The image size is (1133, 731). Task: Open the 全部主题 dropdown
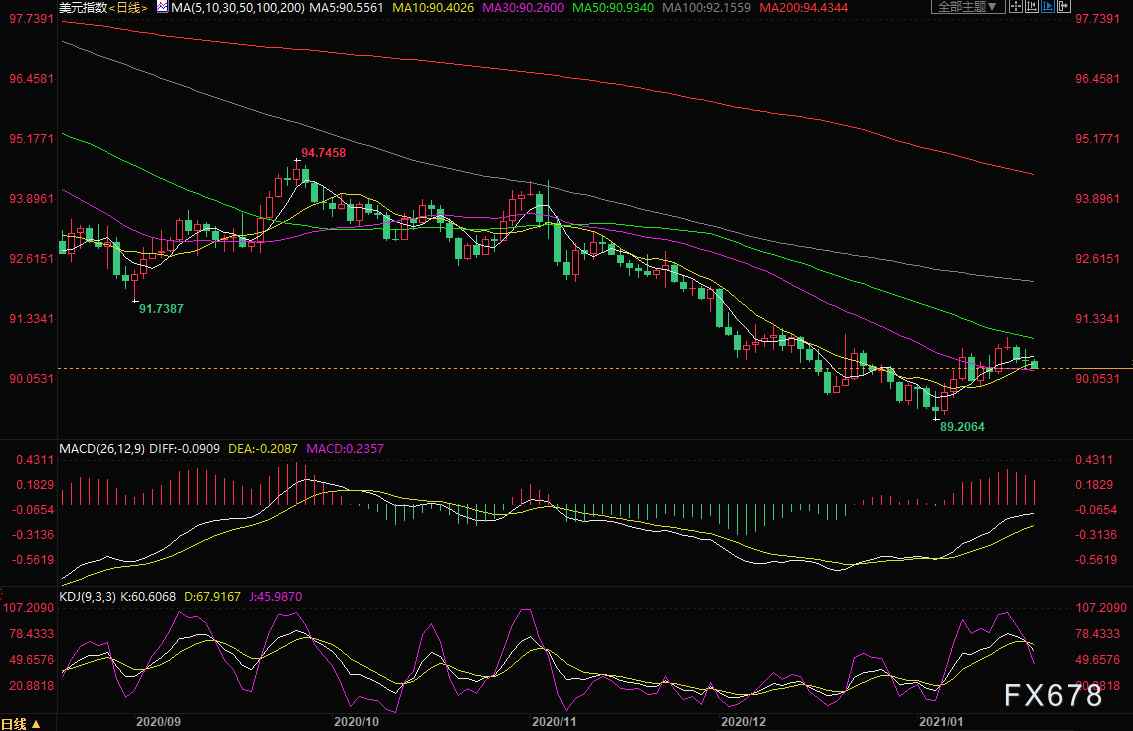[967, 6]
